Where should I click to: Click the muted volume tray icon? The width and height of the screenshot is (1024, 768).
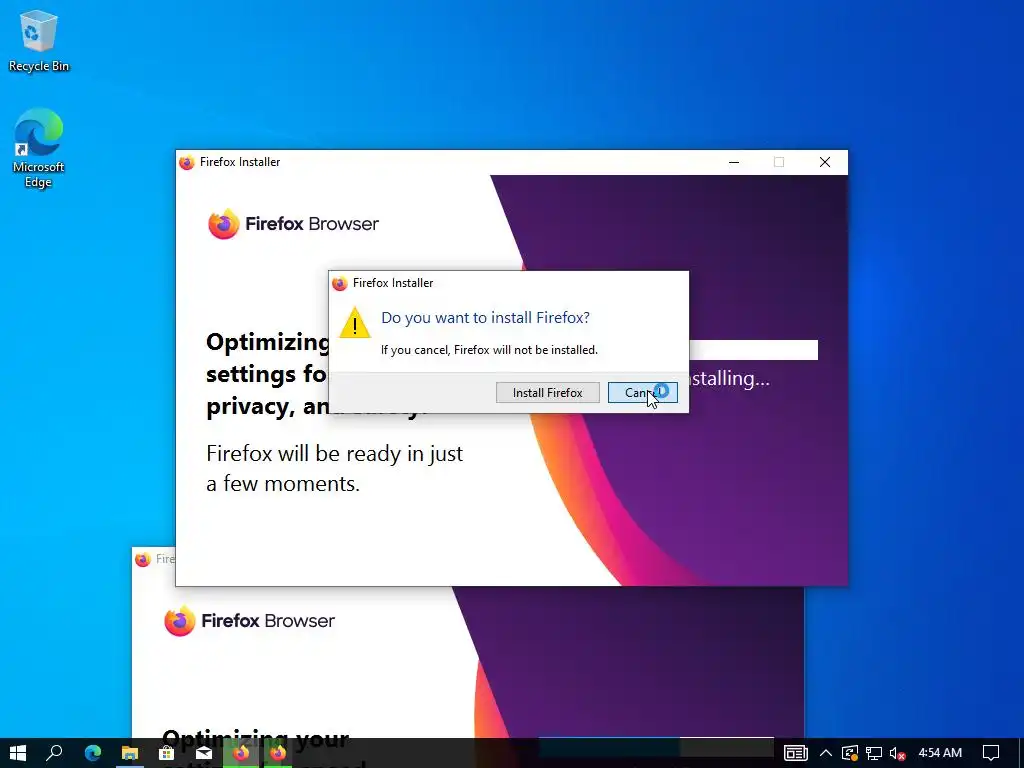[x=897, y=754]
